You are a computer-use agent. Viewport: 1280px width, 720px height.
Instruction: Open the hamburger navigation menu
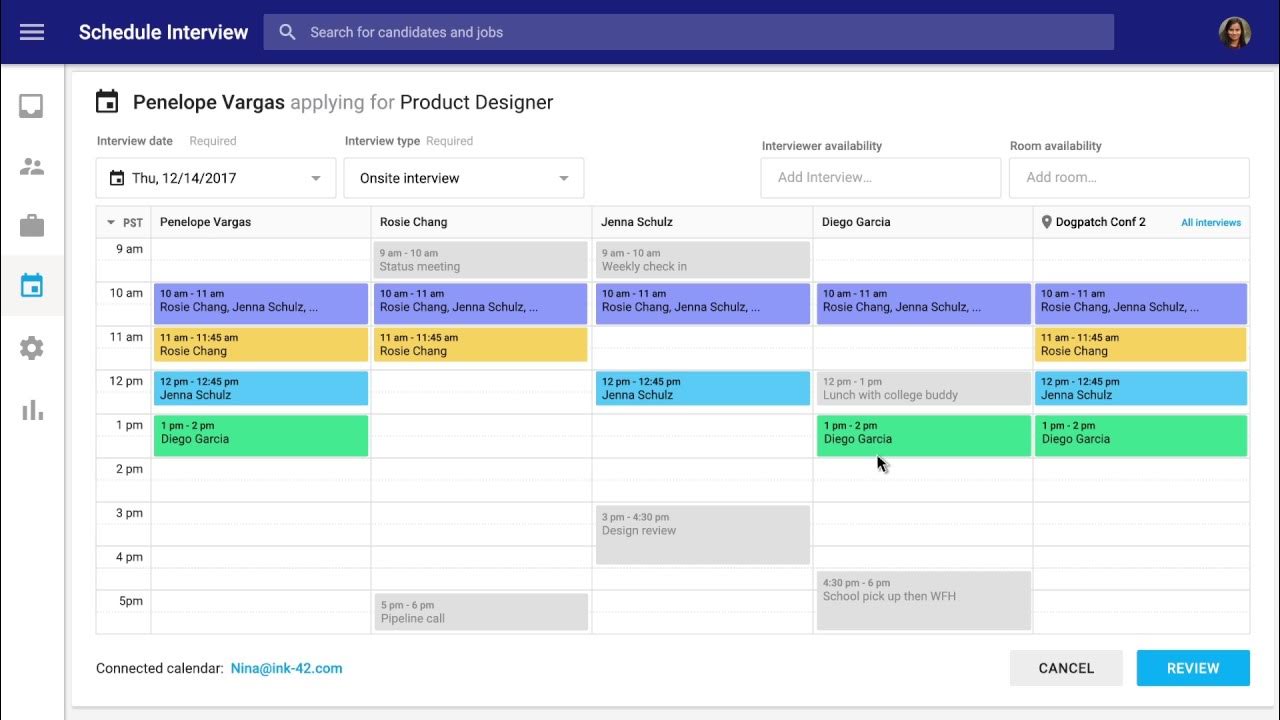coord(32,32)
